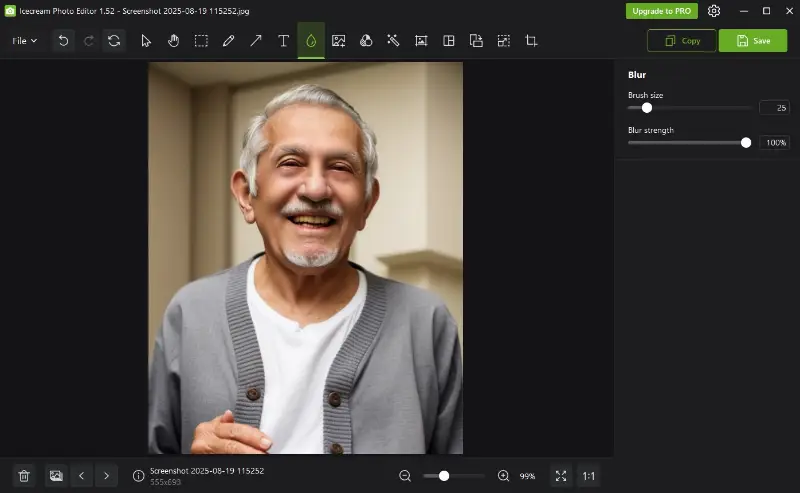Zoom in with plus magnifier
The height and width of the screenshot is (493, 800).
tap(503, 476)
